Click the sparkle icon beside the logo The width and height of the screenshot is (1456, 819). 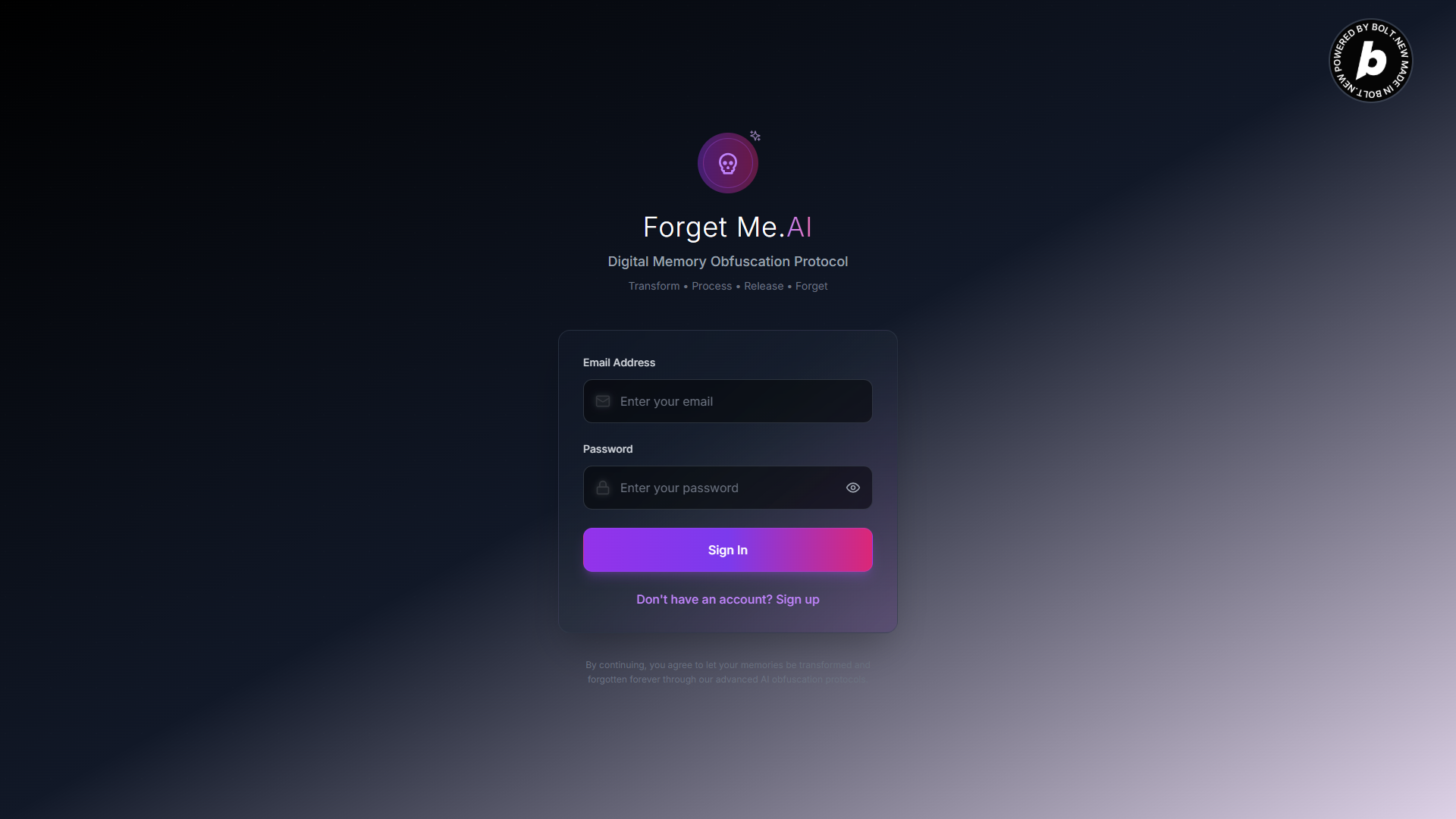pos(755,136)
